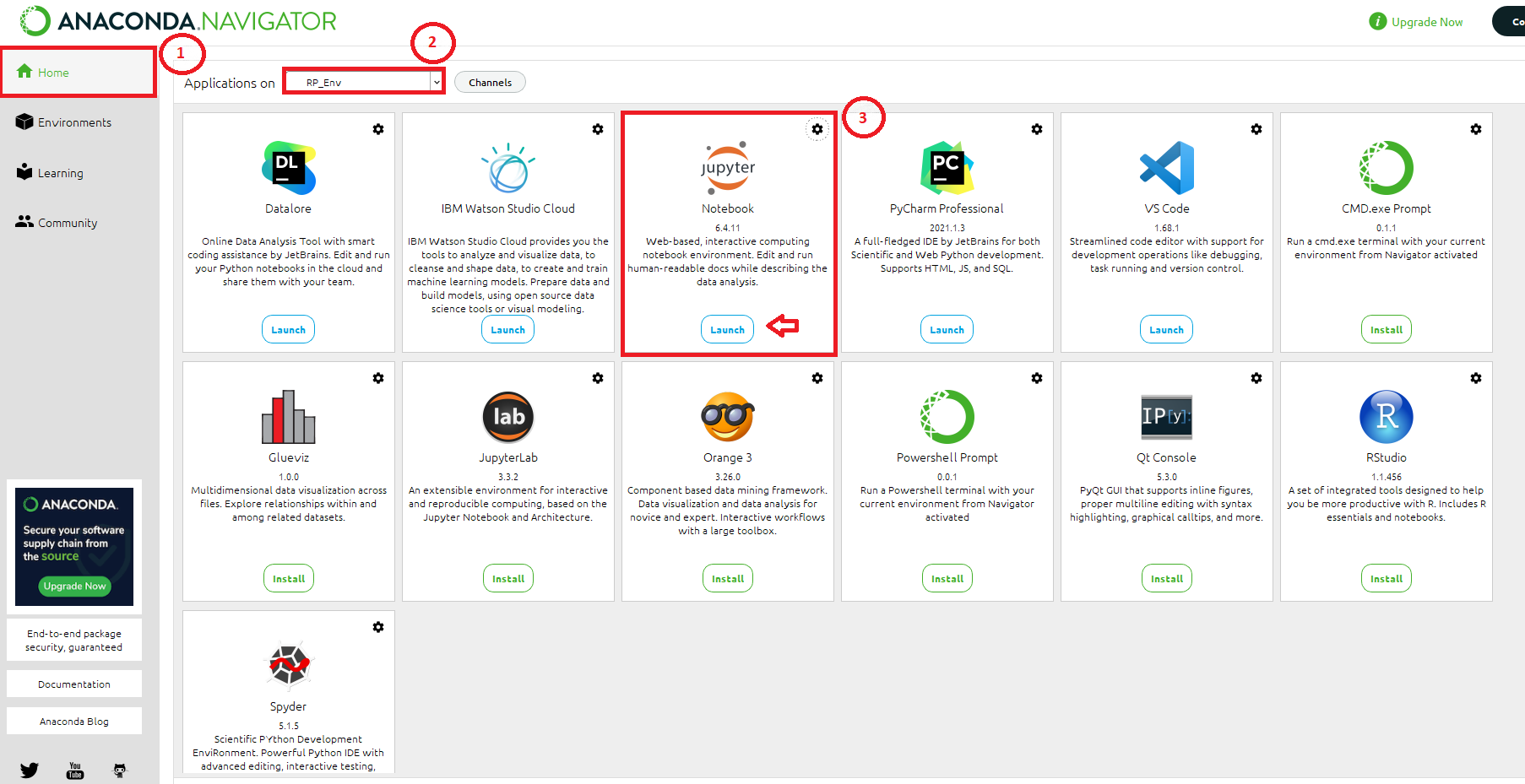Viewport: 1525px width, 784px height.
Task: Open gear options on the Datalore tile
Action: [x=378, y=129]
